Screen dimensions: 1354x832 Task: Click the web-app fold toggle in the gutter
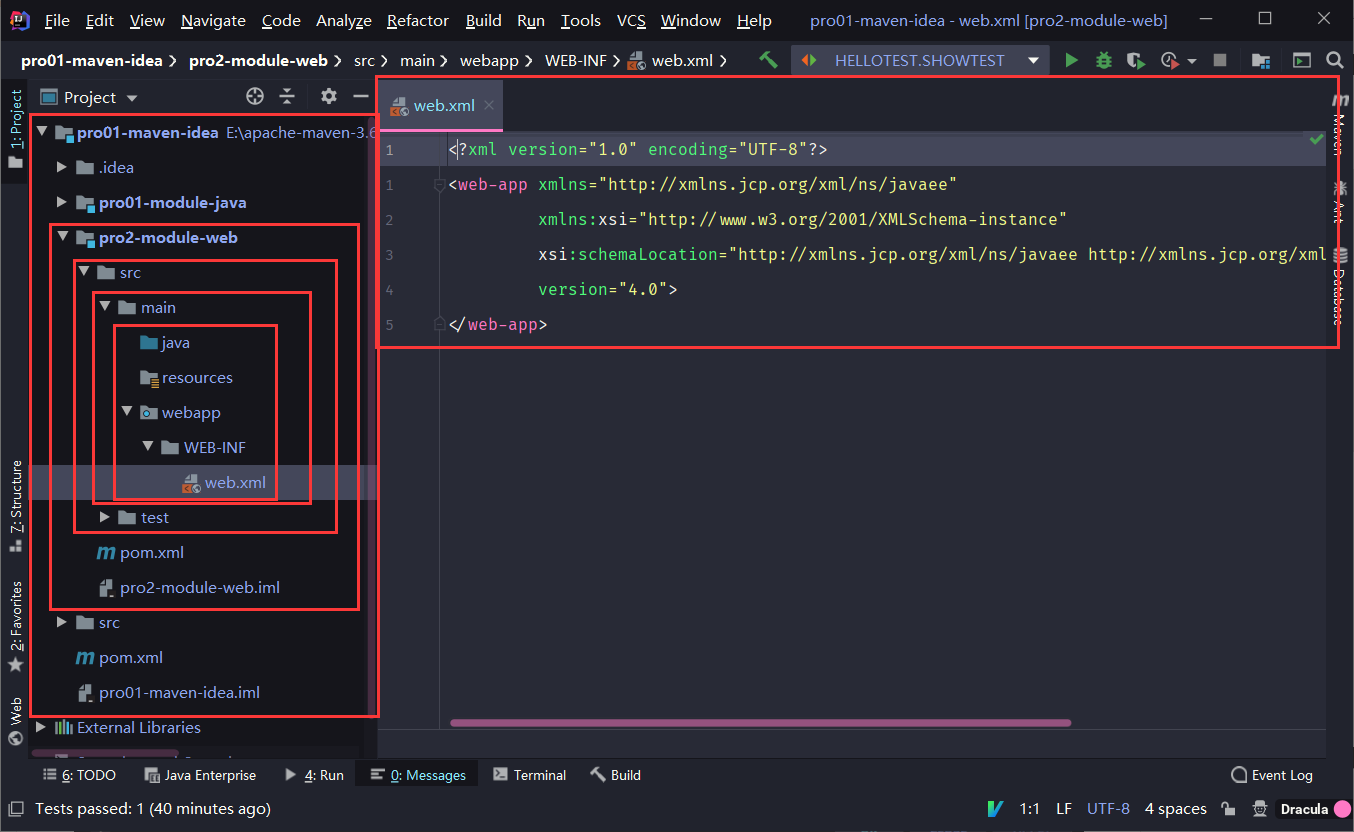(x=439, y=185)
